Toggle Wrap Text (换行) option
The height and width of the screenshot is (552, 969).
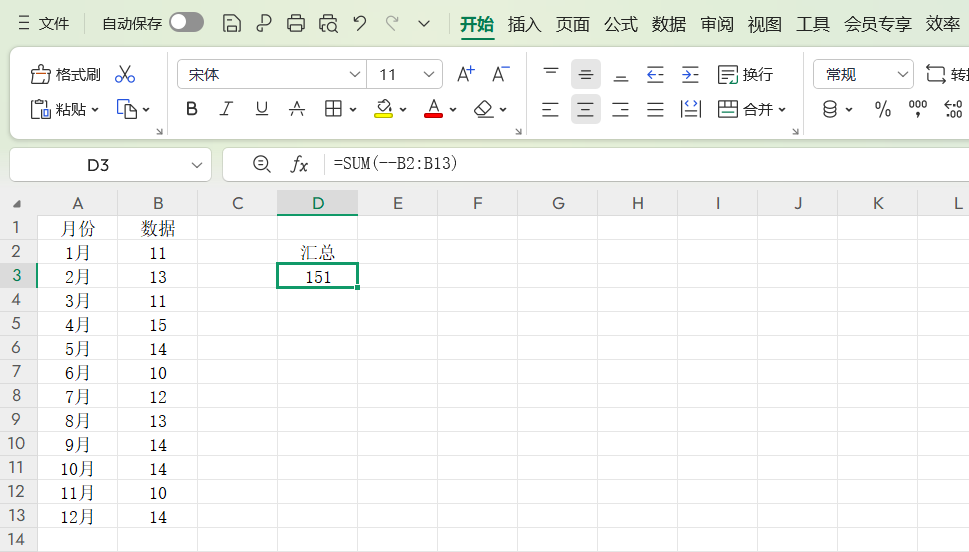coord(745,75)
